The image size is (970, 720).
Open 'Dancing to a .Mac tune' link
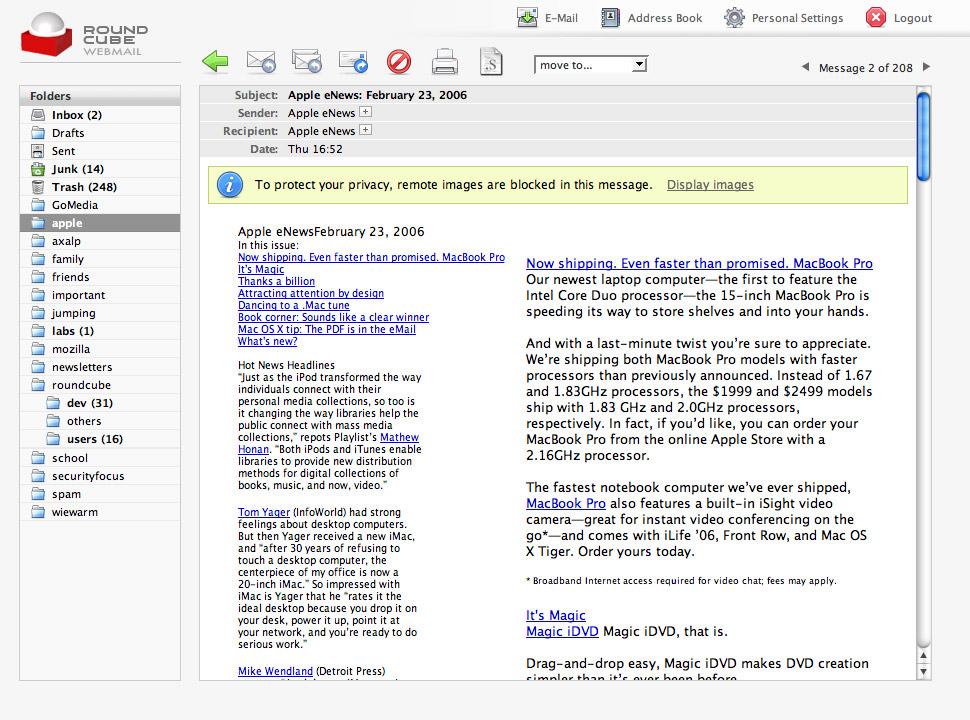click(x=294, y=305)
